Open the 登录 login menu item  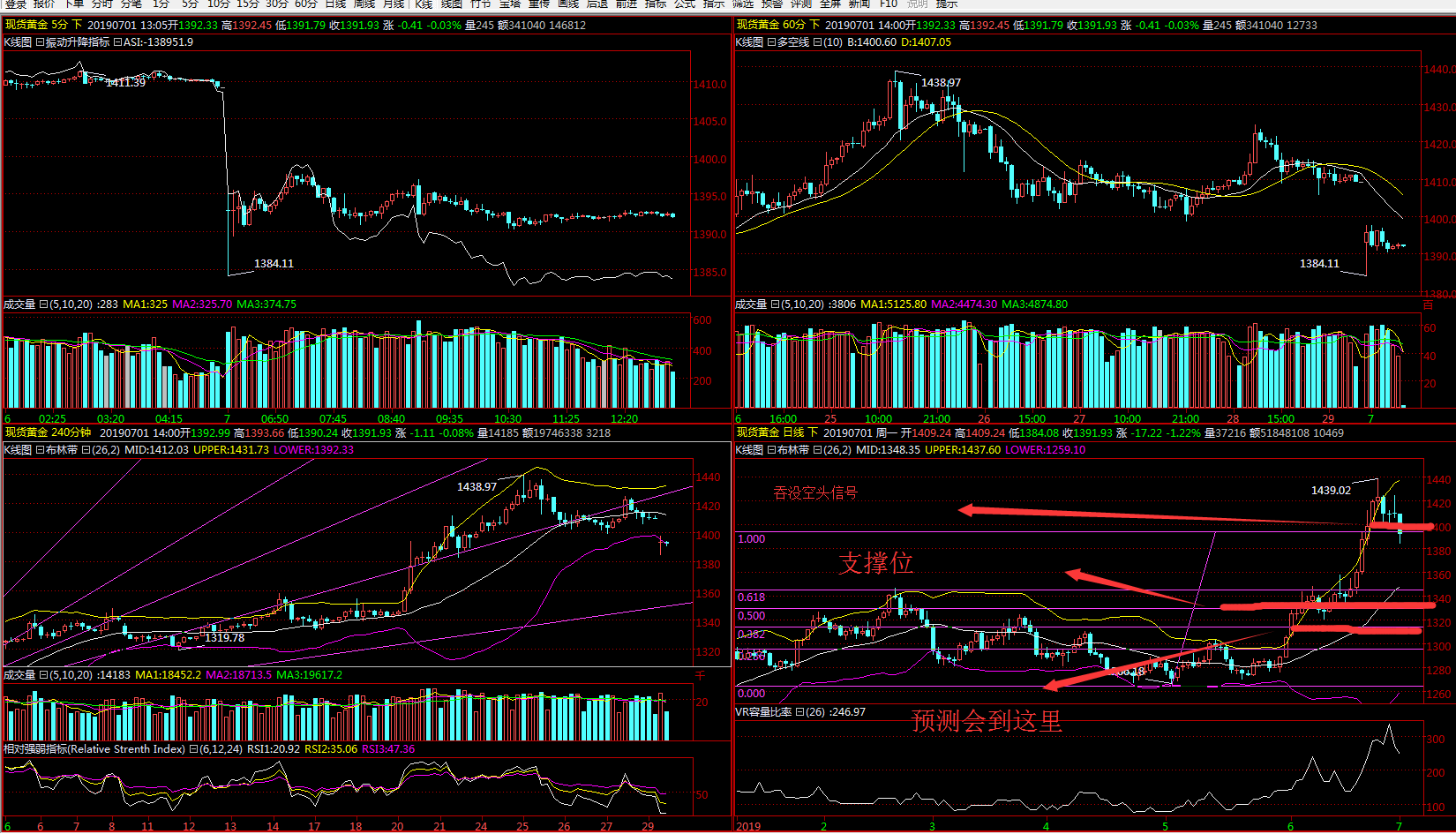point(15,4)
